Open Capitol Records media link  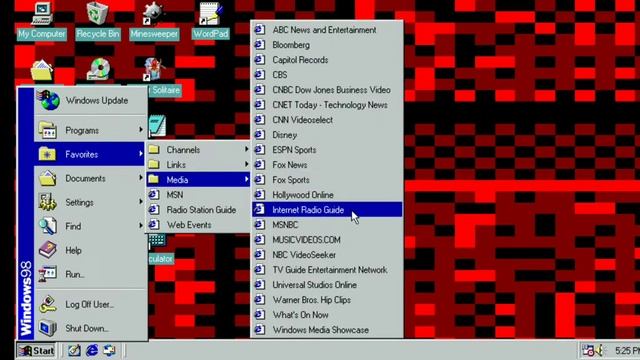tap(327, 60)
